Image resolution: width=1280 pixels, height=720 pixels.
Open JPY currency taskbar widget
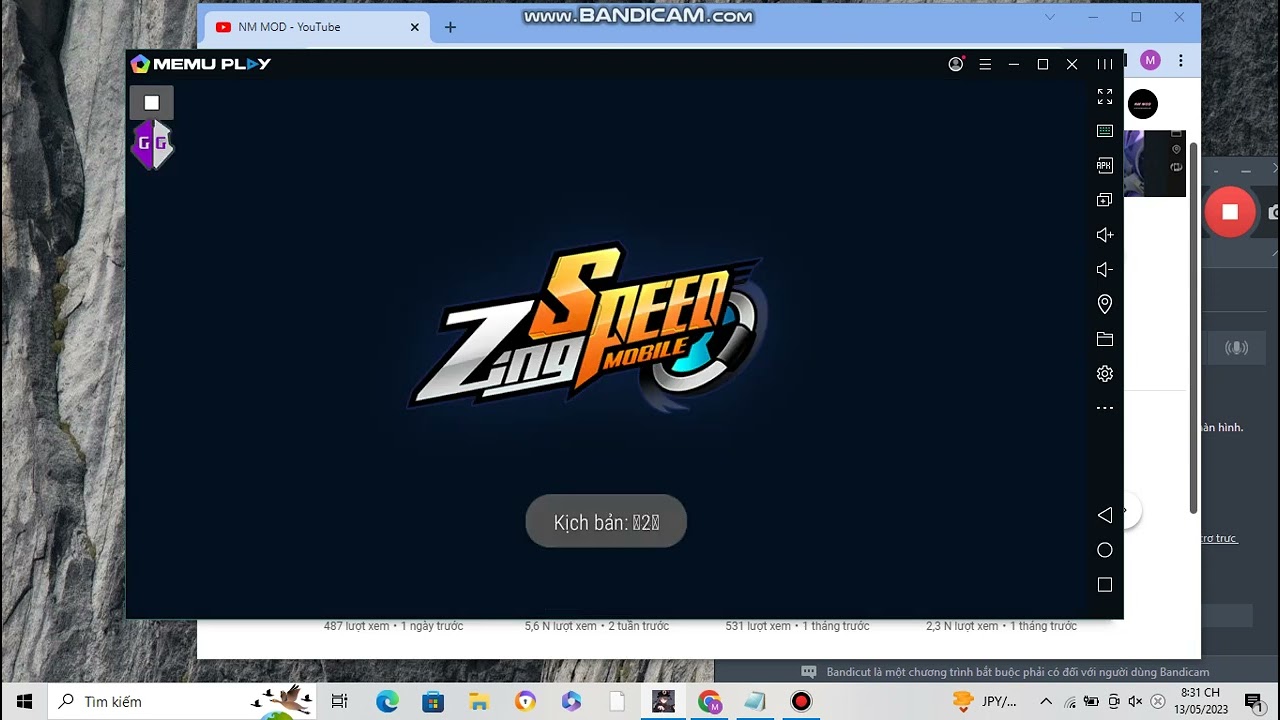point(986,702)
